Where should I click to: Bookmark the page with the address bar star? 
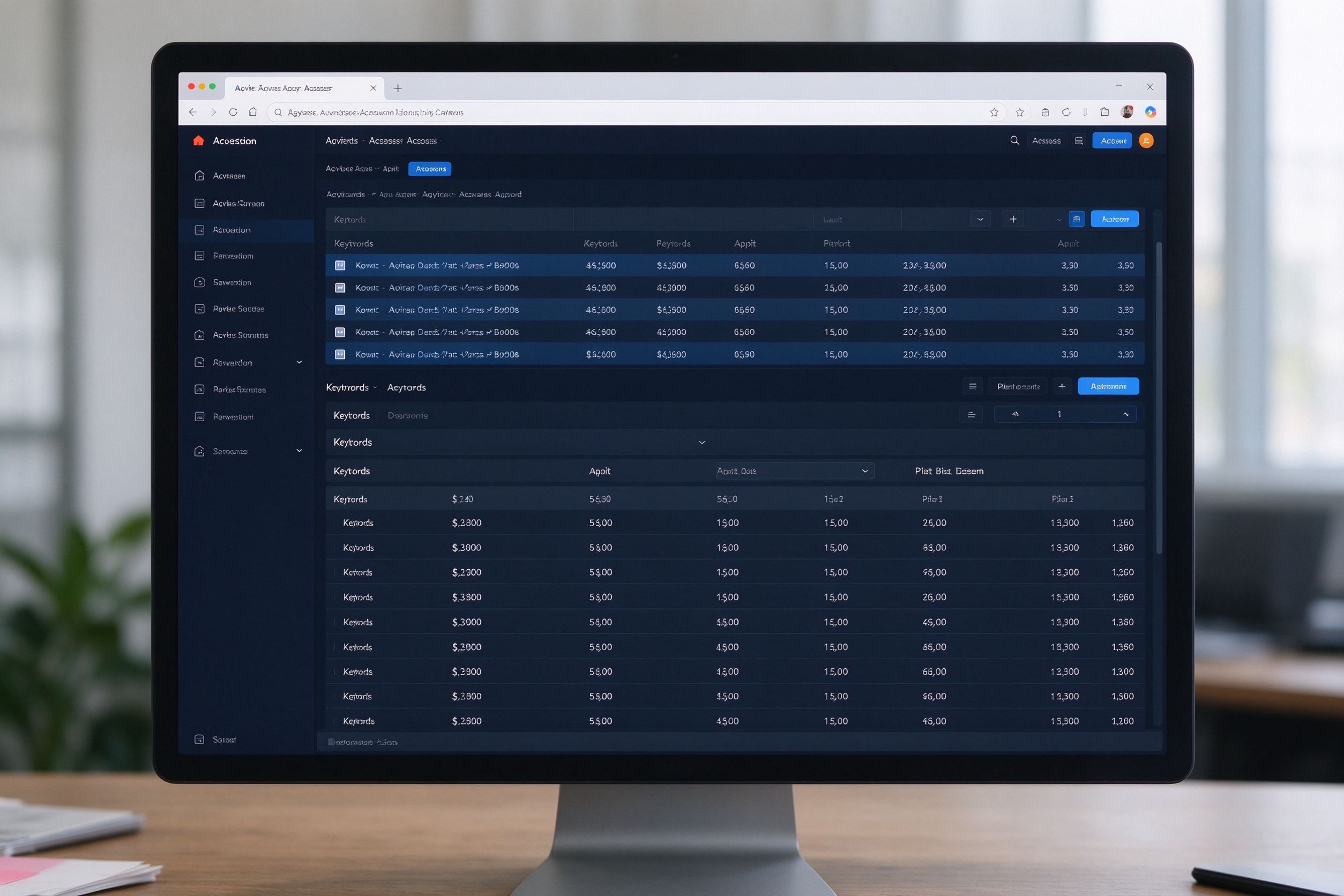(994, 112)
